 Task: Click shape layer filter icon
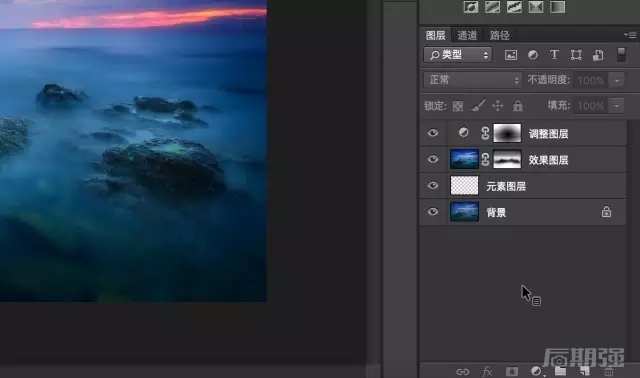(x=576, y=55)
